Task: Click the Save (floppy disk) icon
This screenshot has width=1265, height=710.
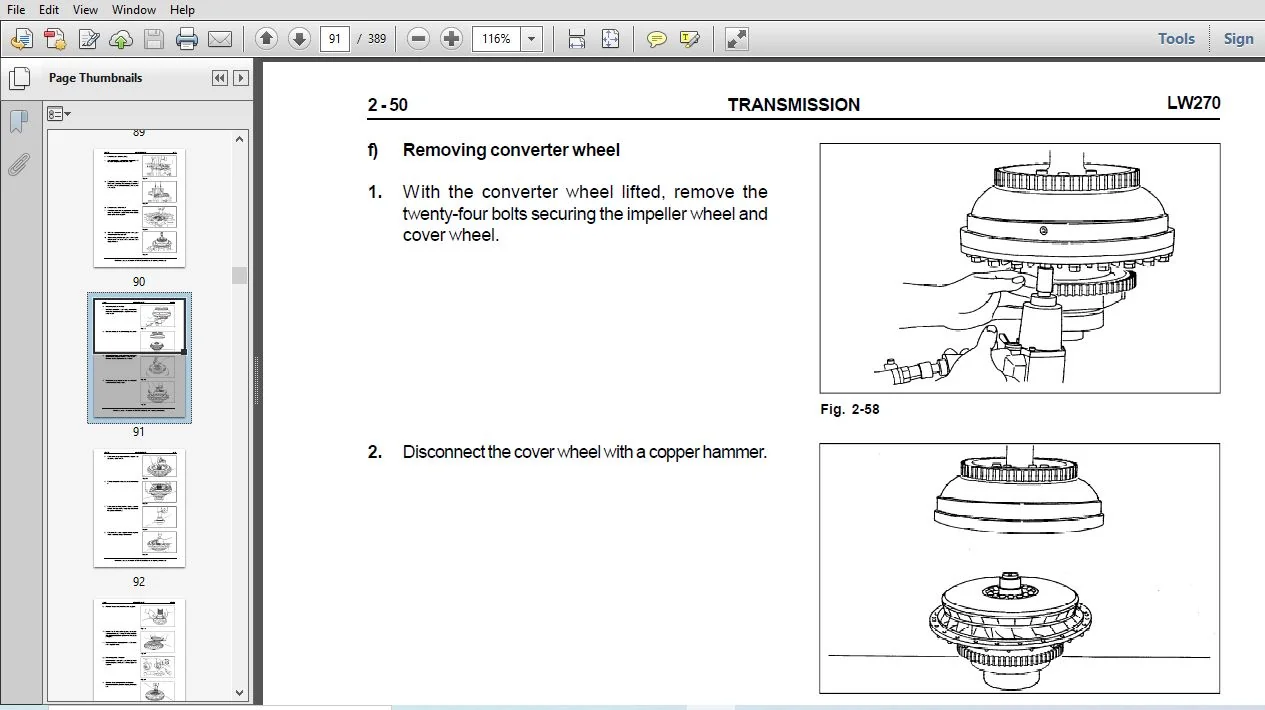Action: tap(153, 39)
